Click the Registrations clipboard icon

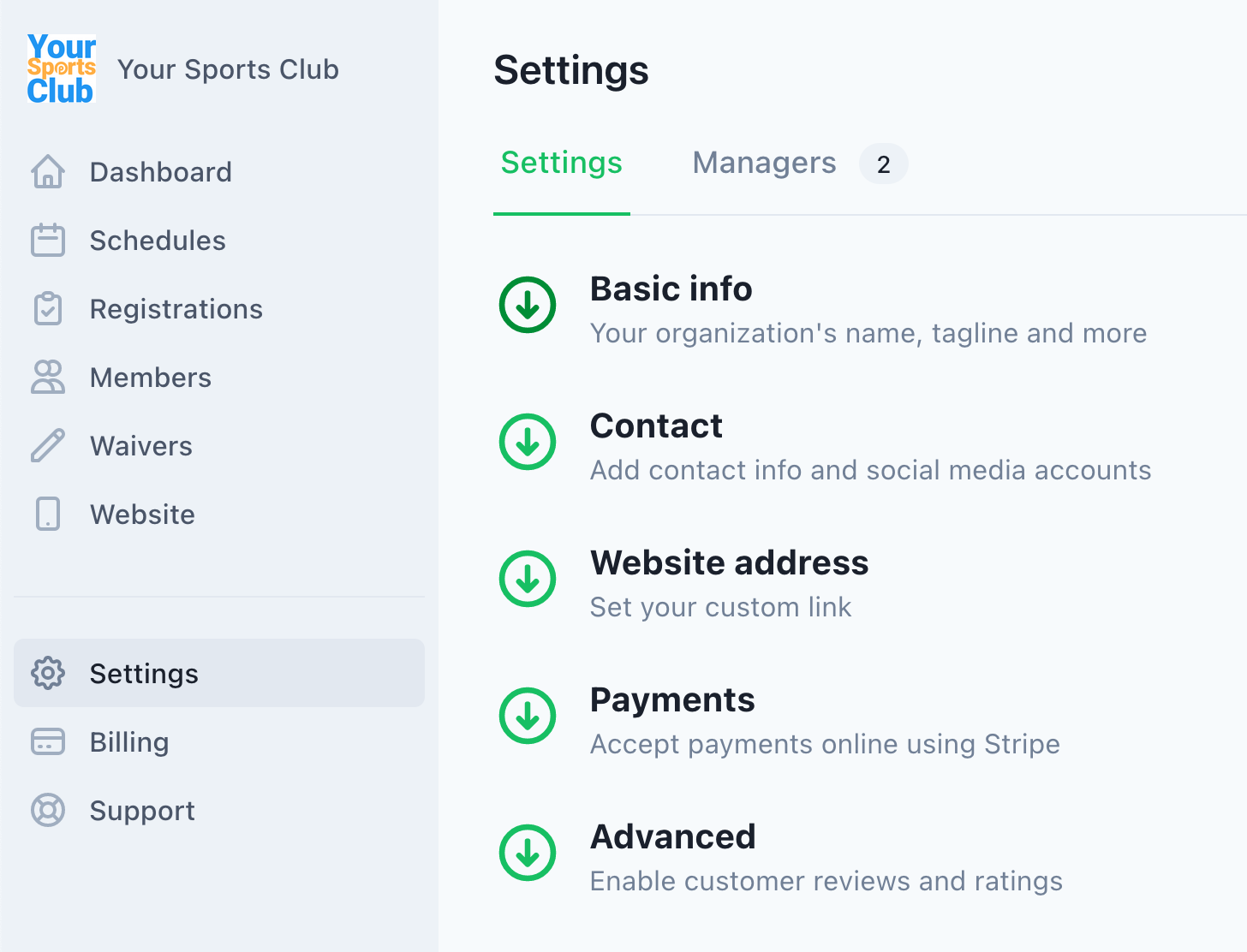(x=49, y=308)
